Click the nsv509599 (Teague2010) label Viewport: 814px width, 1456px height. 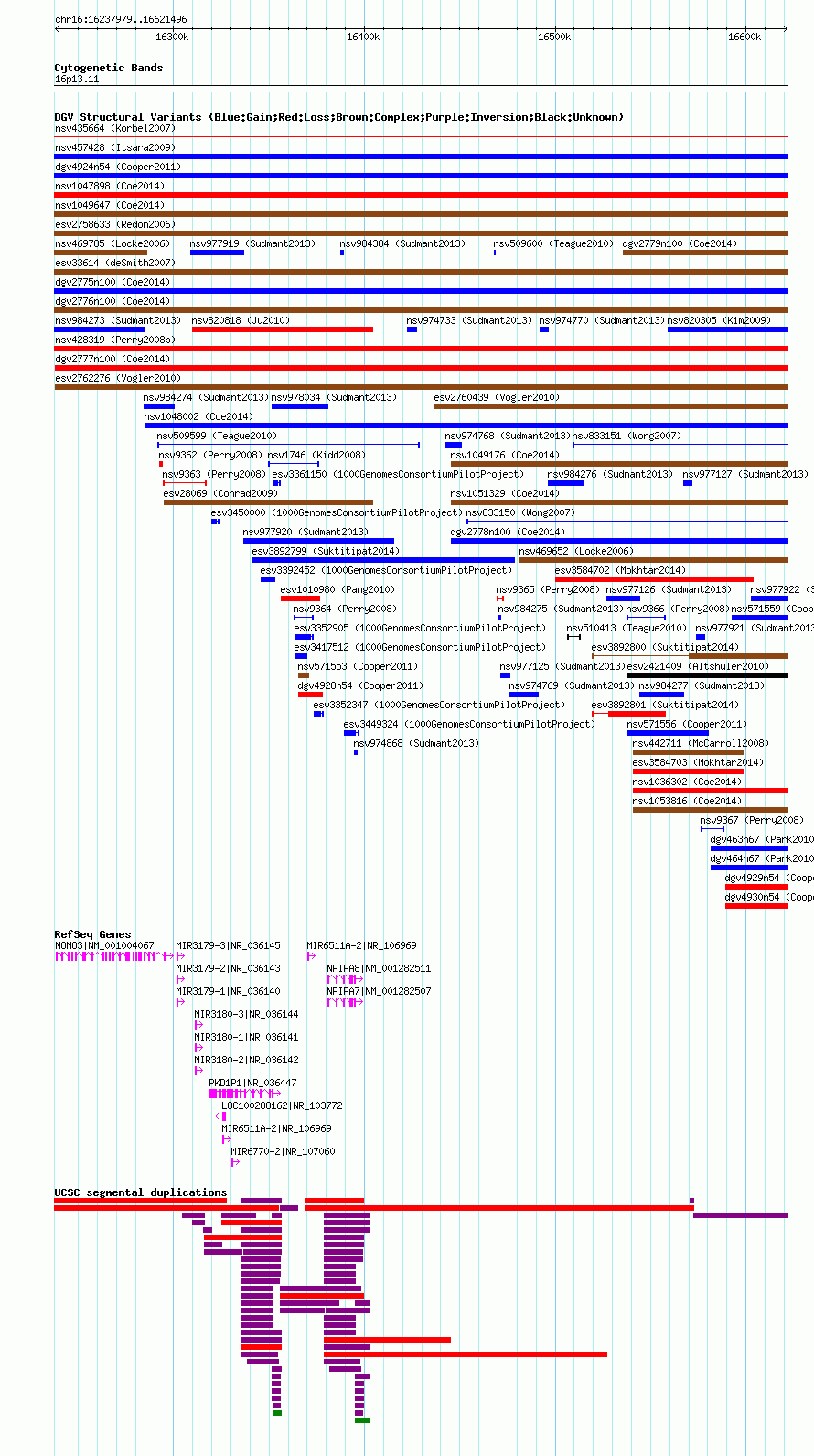pos(217,436)
